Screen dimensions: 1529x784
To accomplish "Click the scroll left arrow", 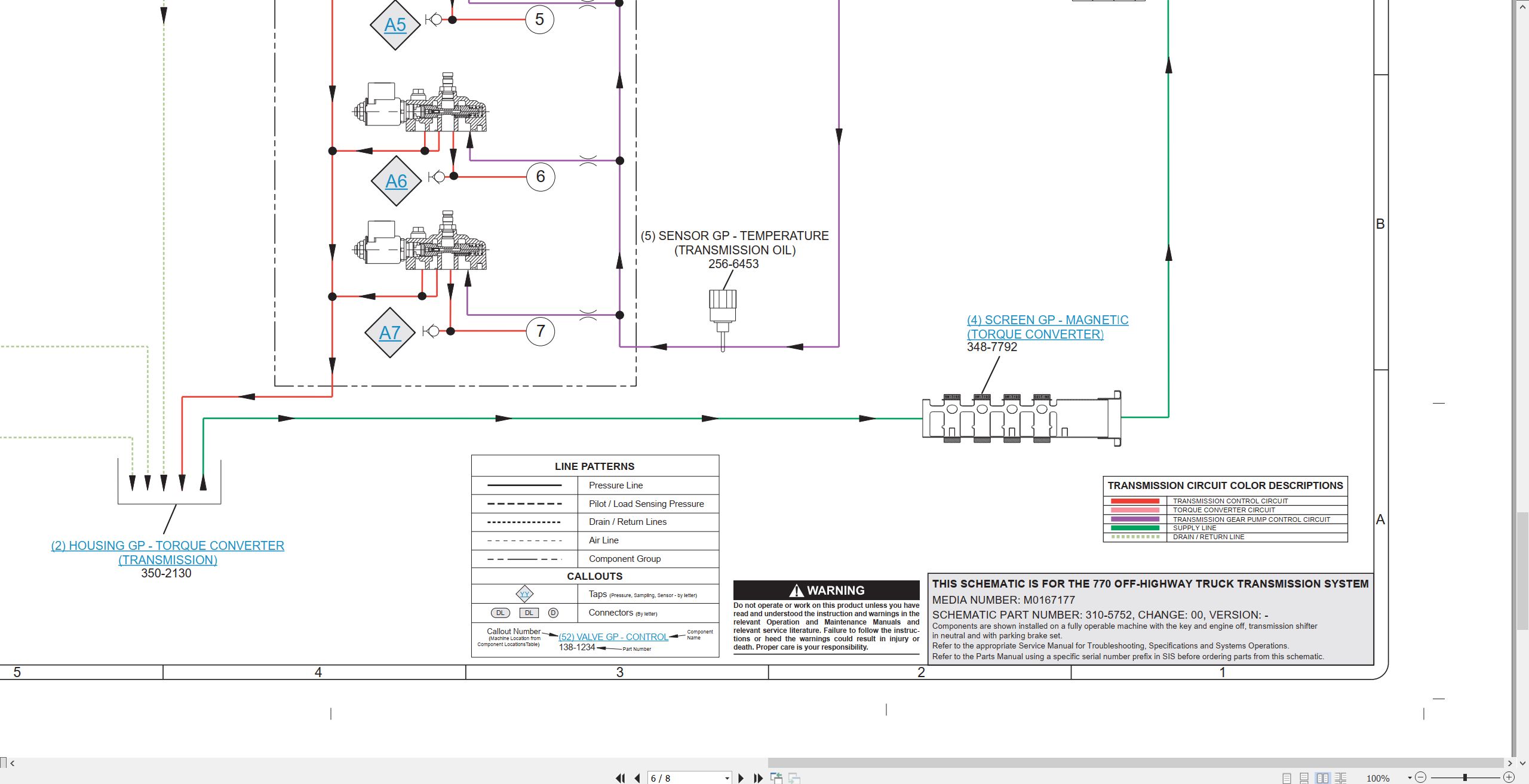I will pyautogui.click(x=13, y=763).
